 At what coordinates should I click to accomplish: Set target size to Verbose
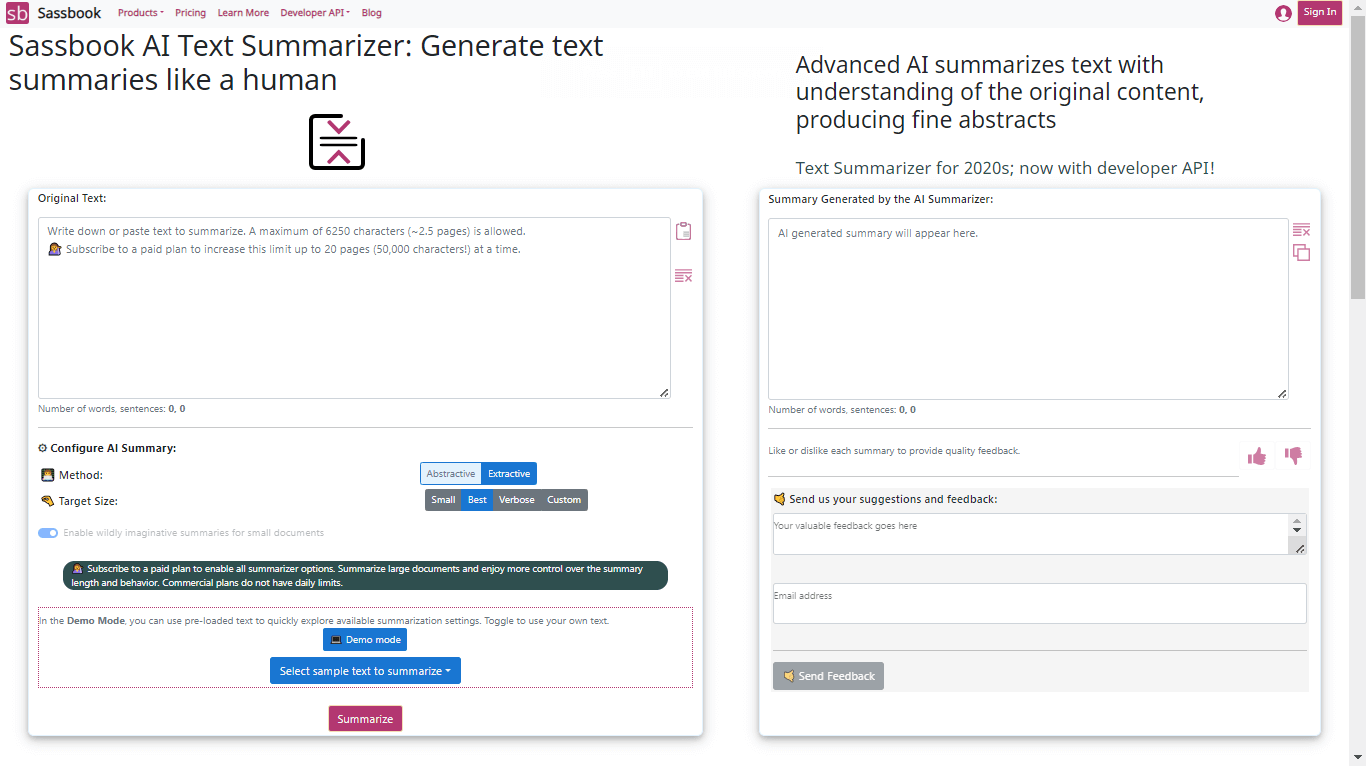[517, 500]
